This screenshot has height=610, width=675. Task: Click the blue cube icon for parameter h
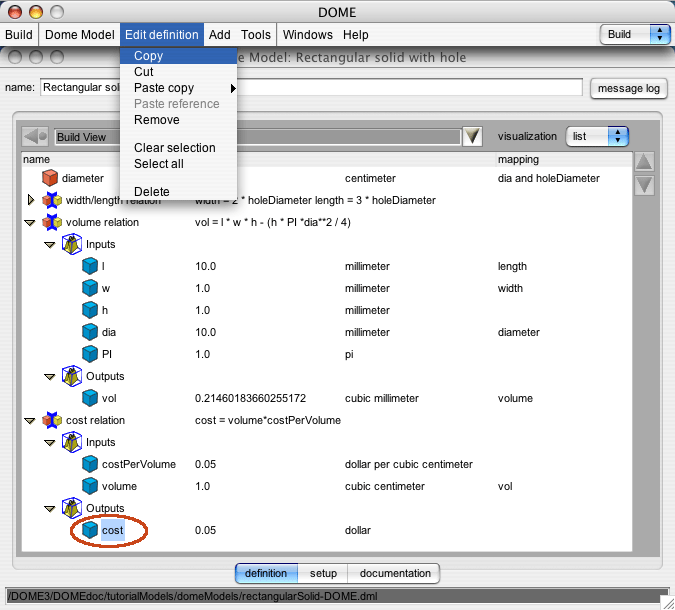coord(90,310)
